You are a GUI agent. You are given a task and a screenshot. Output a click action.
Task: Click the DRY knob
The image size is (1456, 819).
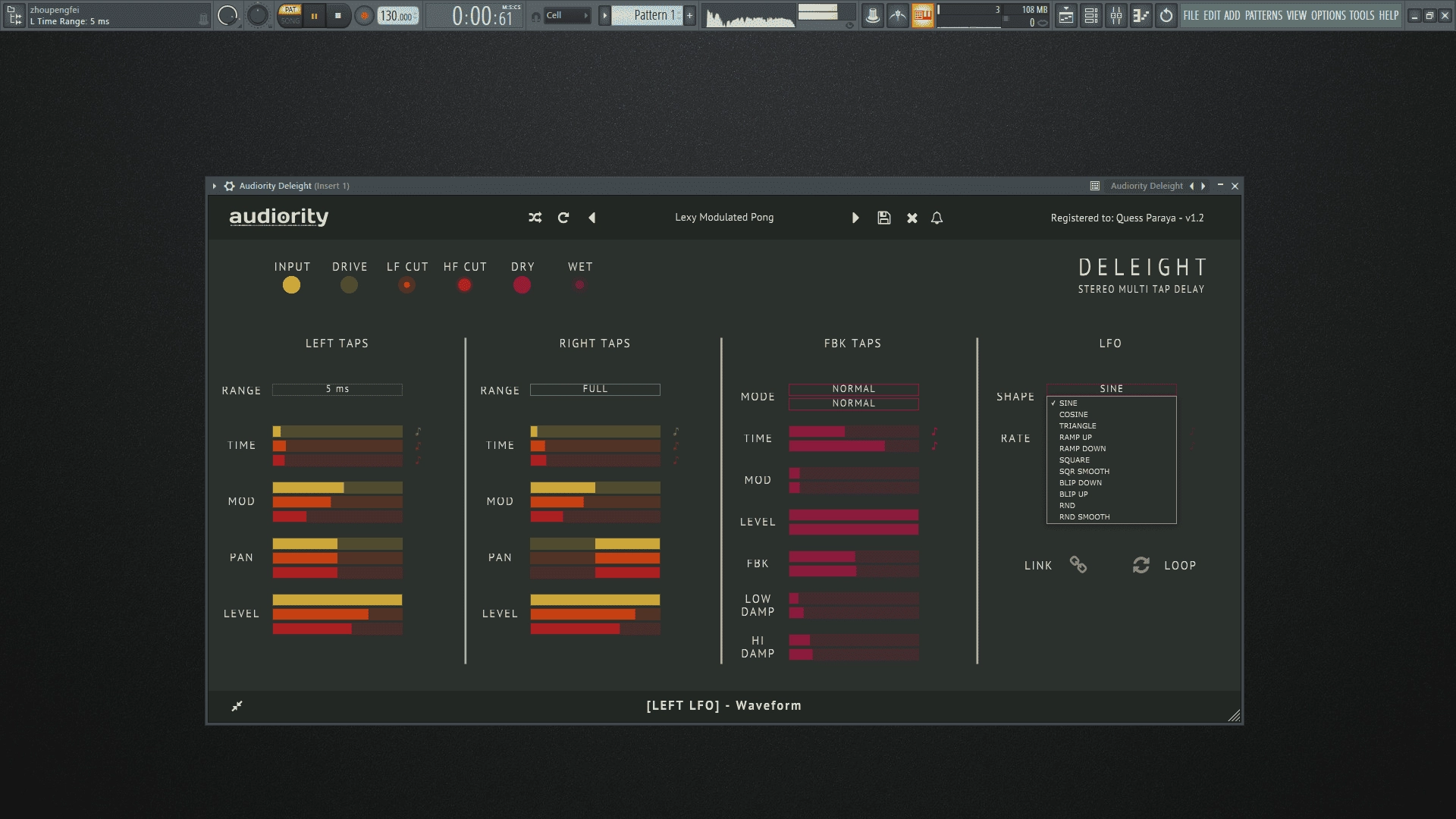[x=522, y=285]
